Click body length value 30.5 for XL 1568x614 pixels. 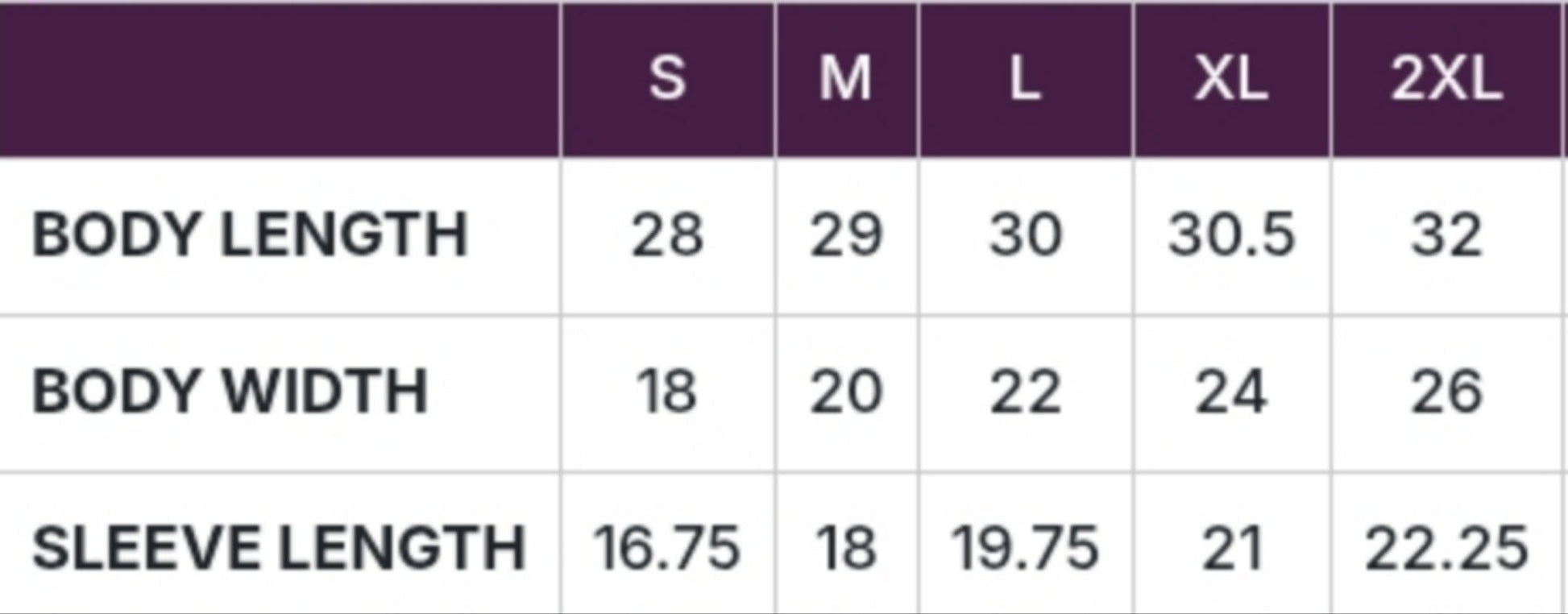pos(1230,235)
